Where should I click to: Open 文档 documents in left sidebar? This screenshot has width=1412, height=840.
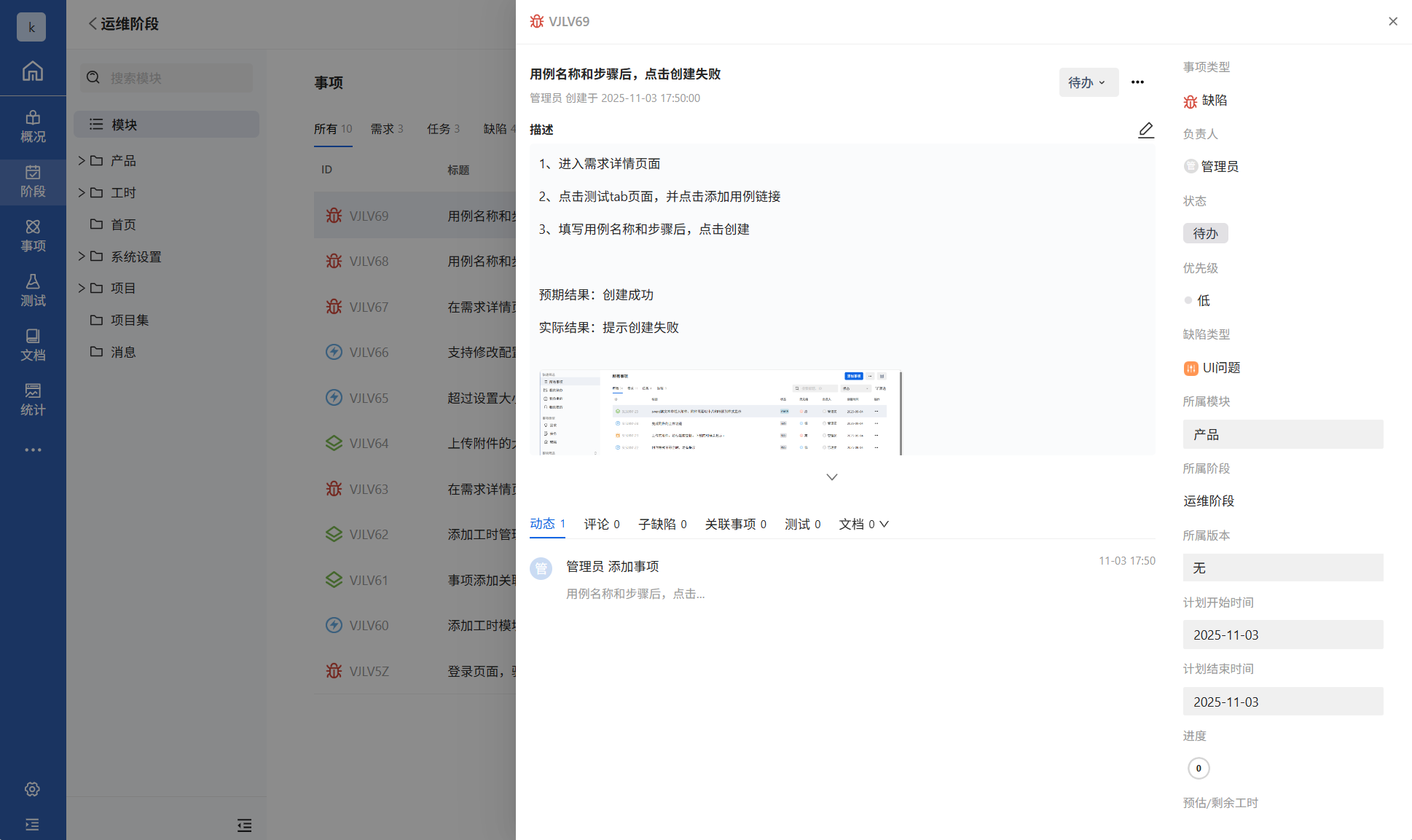[x=33, y=345]
